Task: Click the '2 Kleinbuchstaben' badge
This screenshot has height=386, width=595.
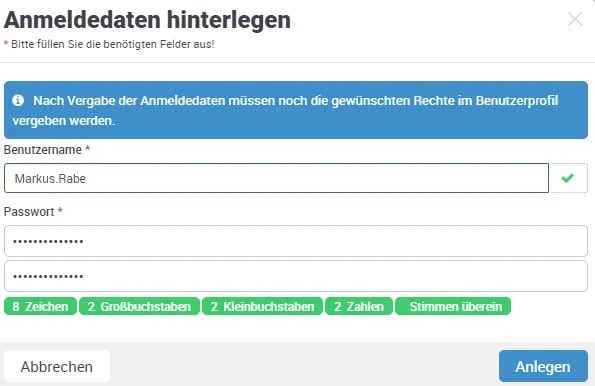Action: point(262,306)
